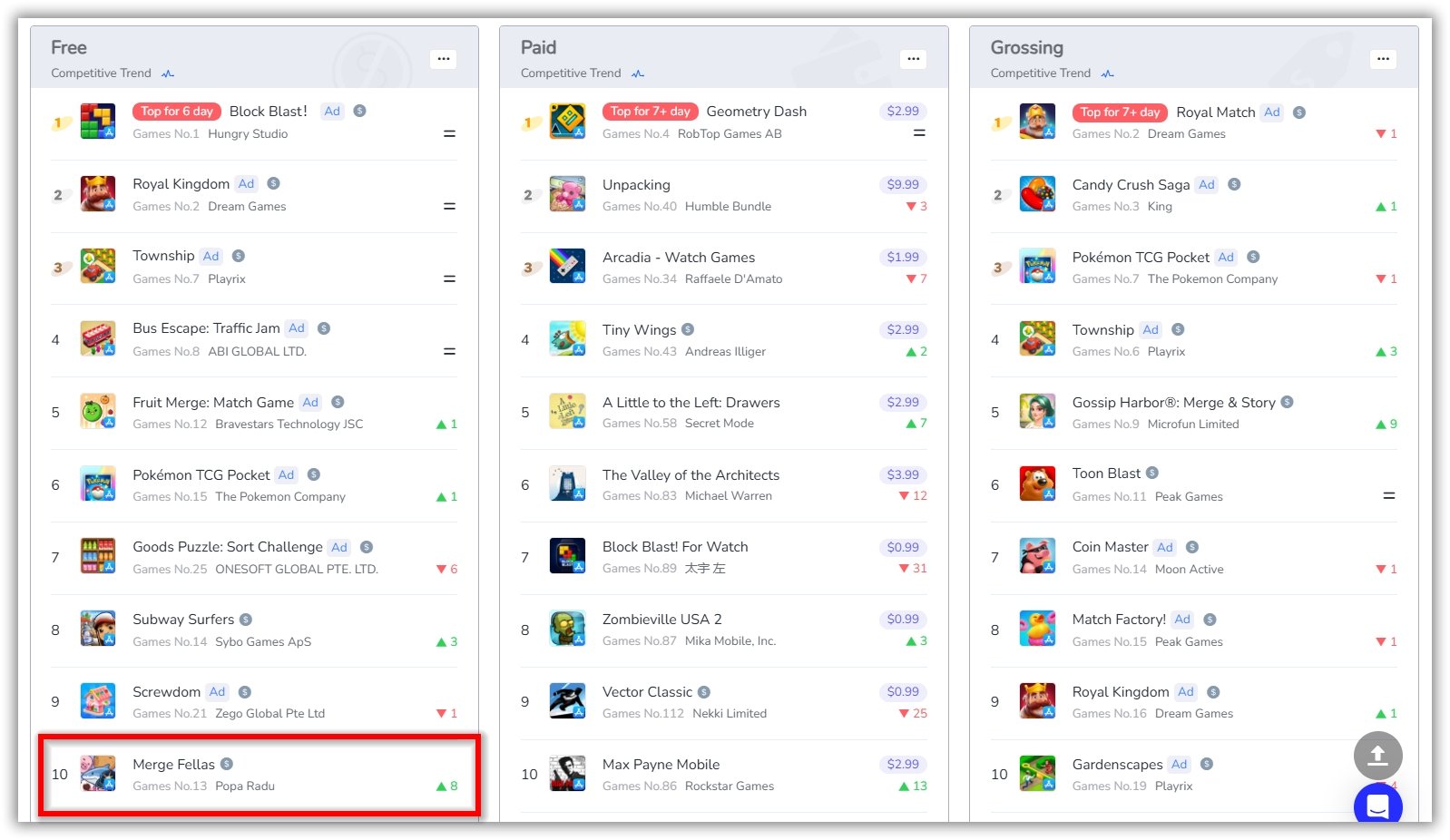Click the Merge Fellas app icon
This screenshot has height=840, width=1450.
coord(98,774)
